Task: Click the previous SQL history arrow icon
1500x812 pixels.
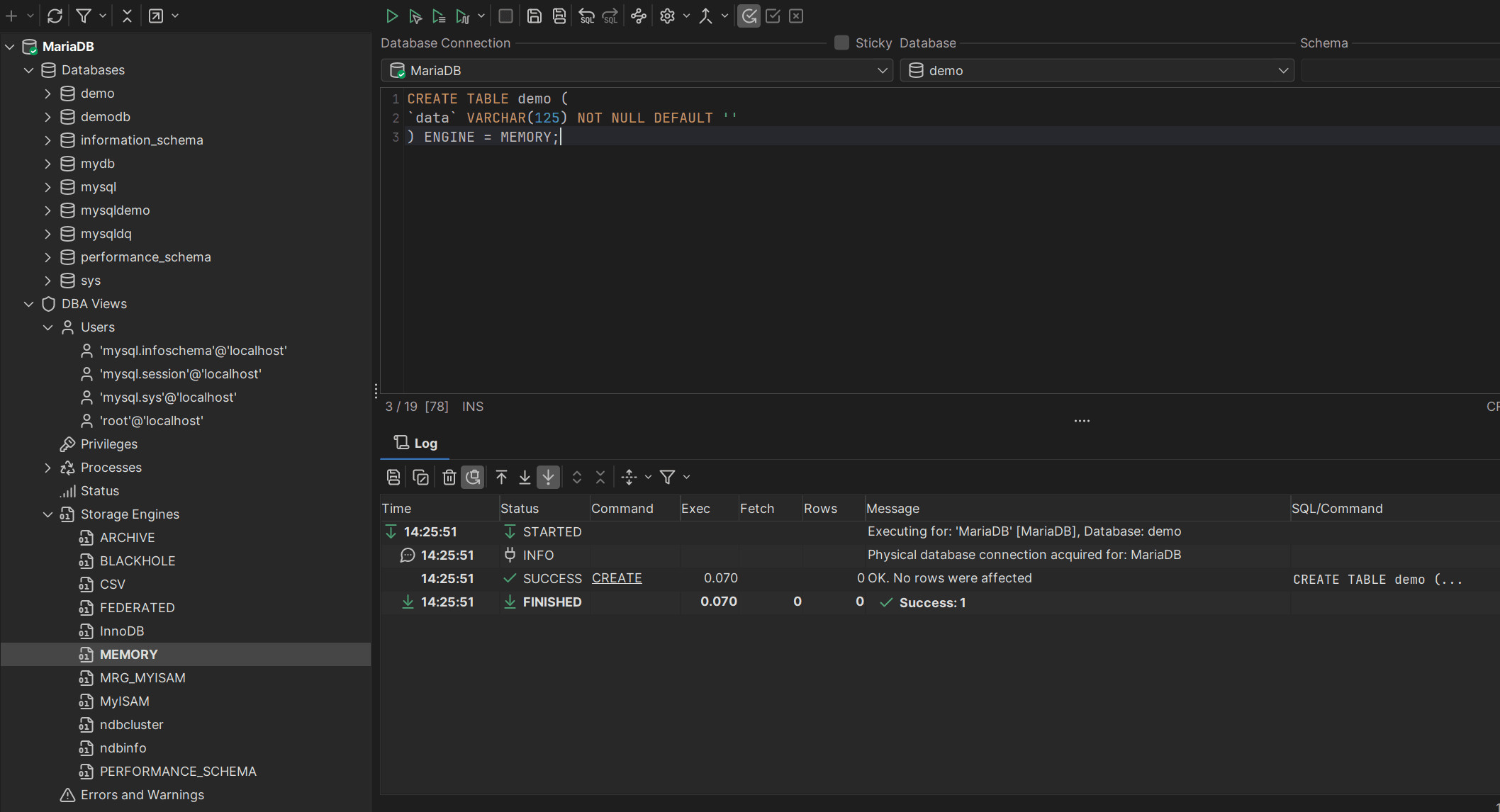Action: click(x=586, y=16)
